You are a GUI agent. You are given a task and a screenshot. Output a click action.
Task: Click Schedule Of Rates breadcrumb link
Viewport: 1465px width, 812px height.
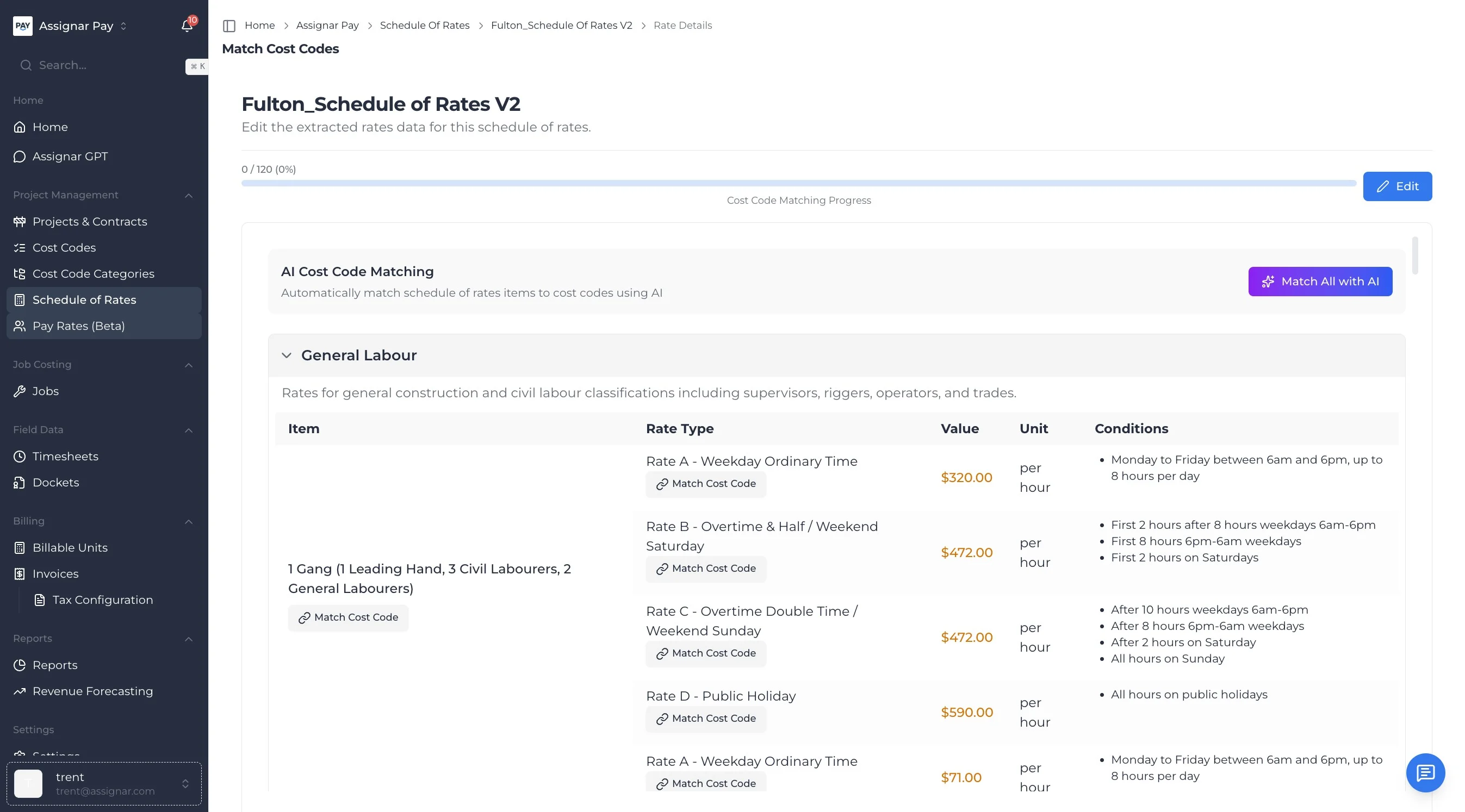tap(424, 26)
